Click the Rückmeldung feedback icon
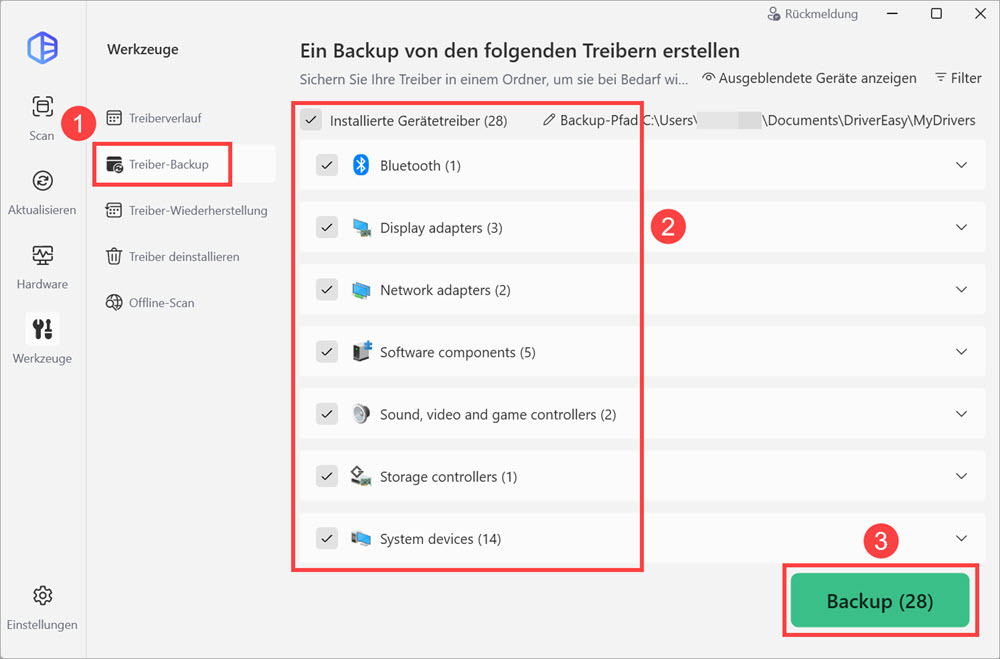This screenshot has width=1000, height=659. click(x=774, y=14)
